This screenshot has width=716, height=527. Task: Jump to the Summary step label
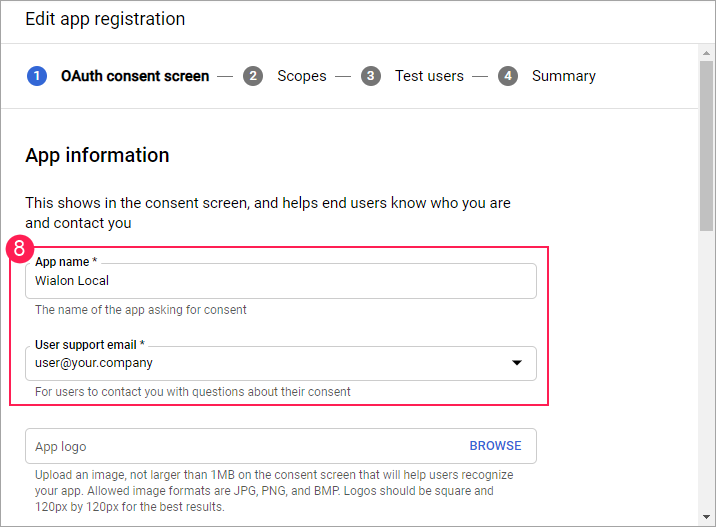click(563, 76)
